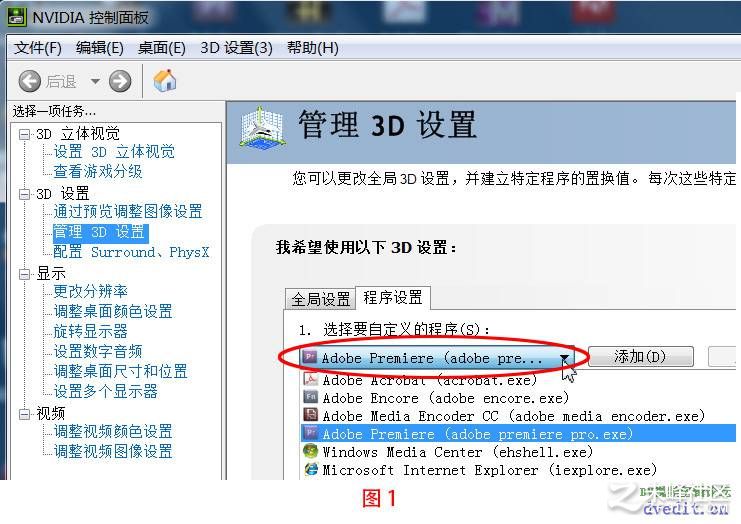741x524 pixels.
Task: Open 配置 Surround、PhysX task
Action: (131, 252)
